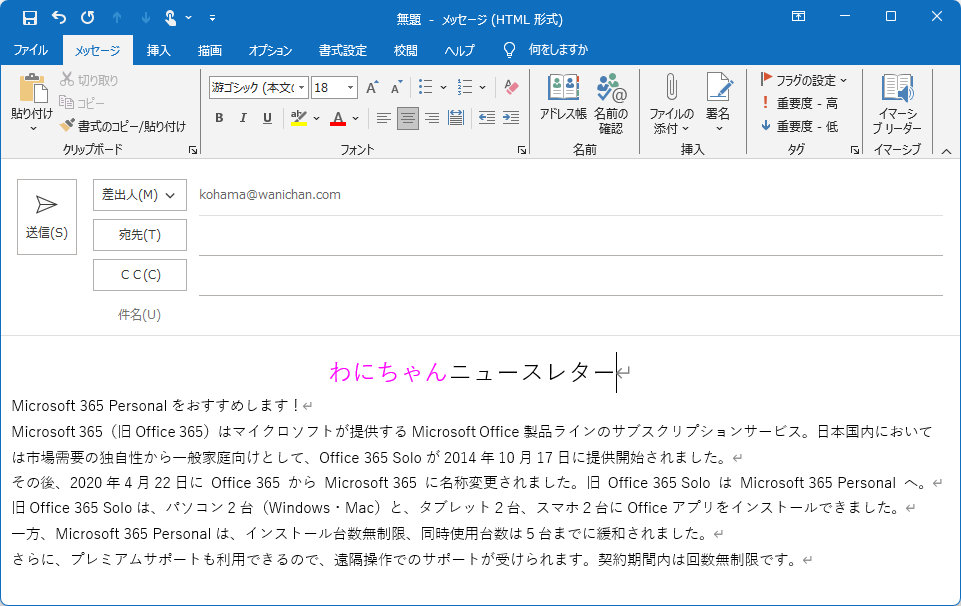The width and height of the screenshot is (961, 606).
Task: Increase the paragraph indent
Action: (x=511, y=118)
